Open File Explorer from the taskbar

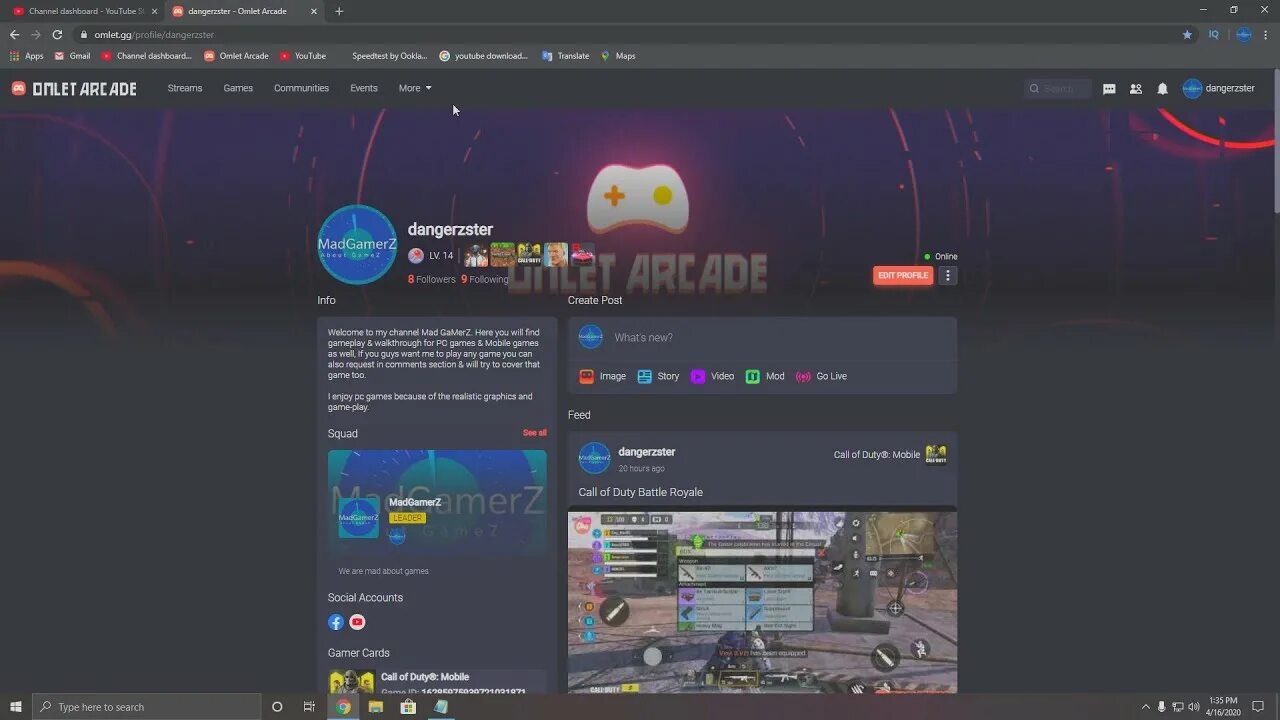pyautogui.click(x=376, y=706)
